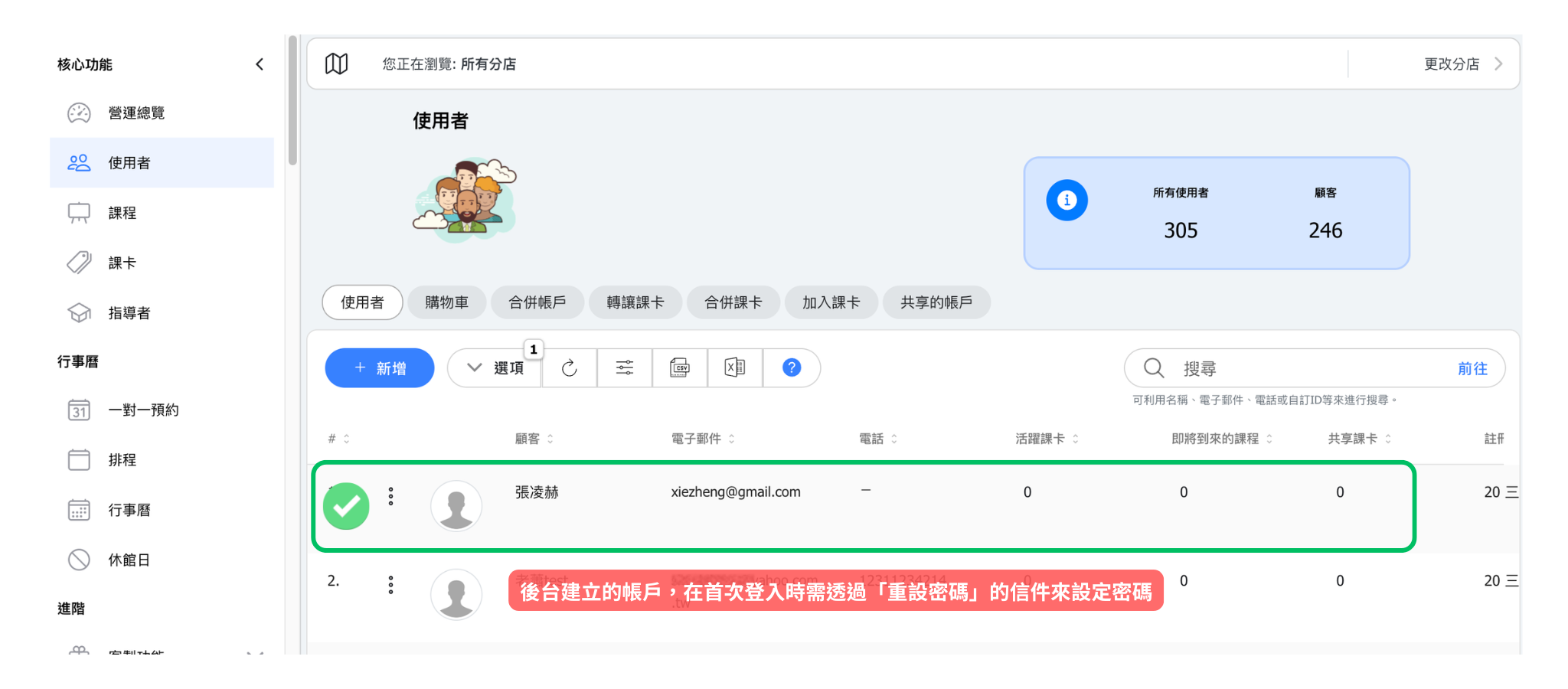Click the refresh icon in the toolbar
1568x689 pixels.
click(x=569, y=368)
